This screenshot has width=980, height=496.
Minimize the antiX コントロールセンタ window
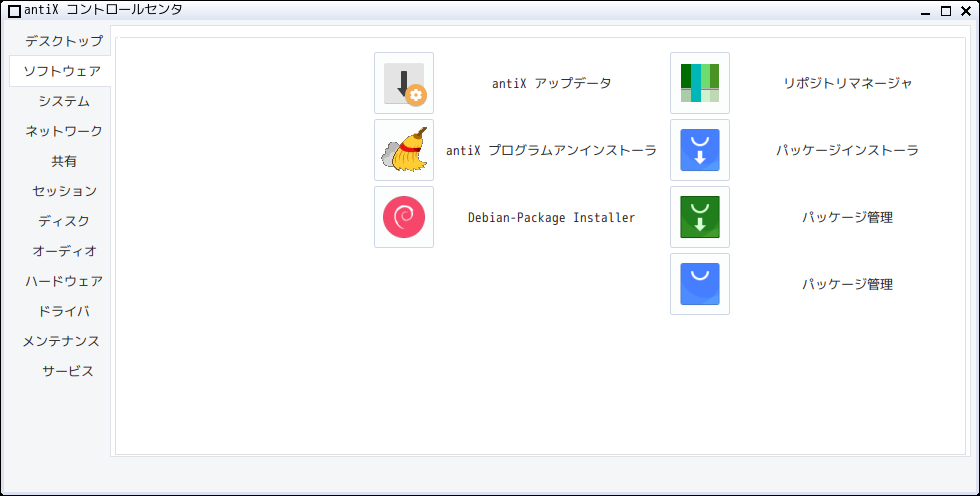click(926, 11)
